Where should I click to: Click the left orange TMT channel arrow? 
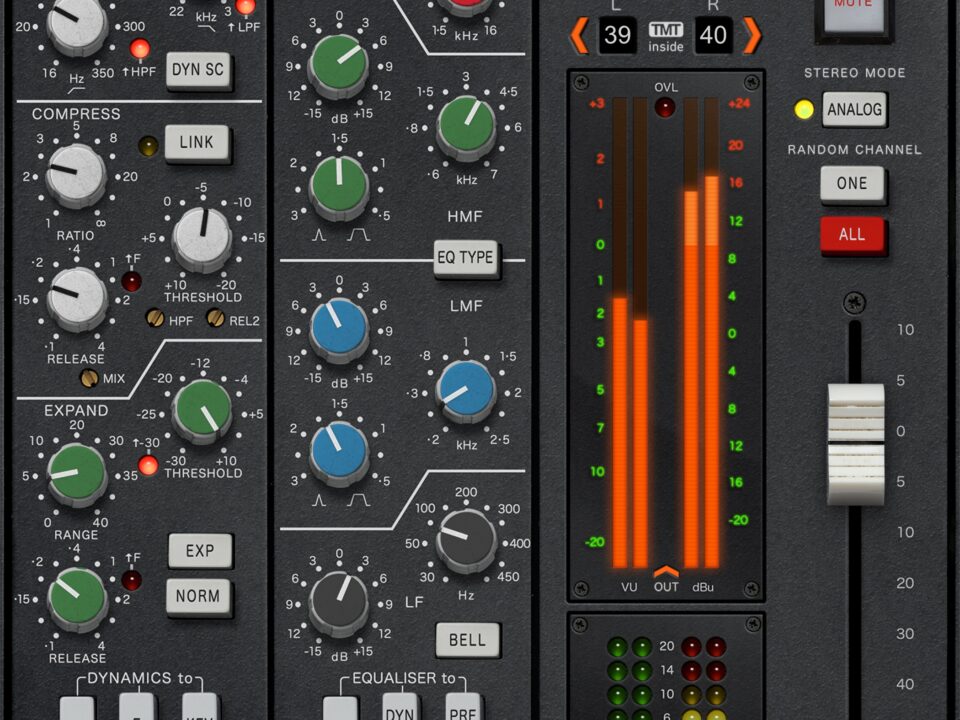579,36
